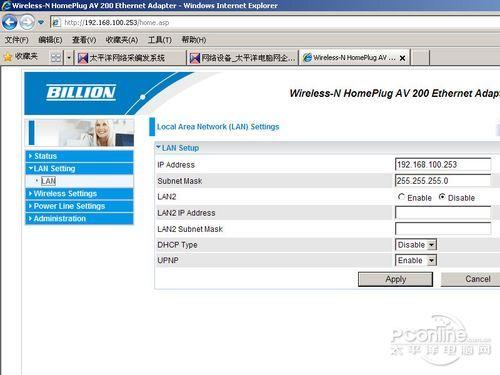Screen dimensions: 500x375
Task: Select the LAN2 Disable radio button
Action: pos(442,197)
